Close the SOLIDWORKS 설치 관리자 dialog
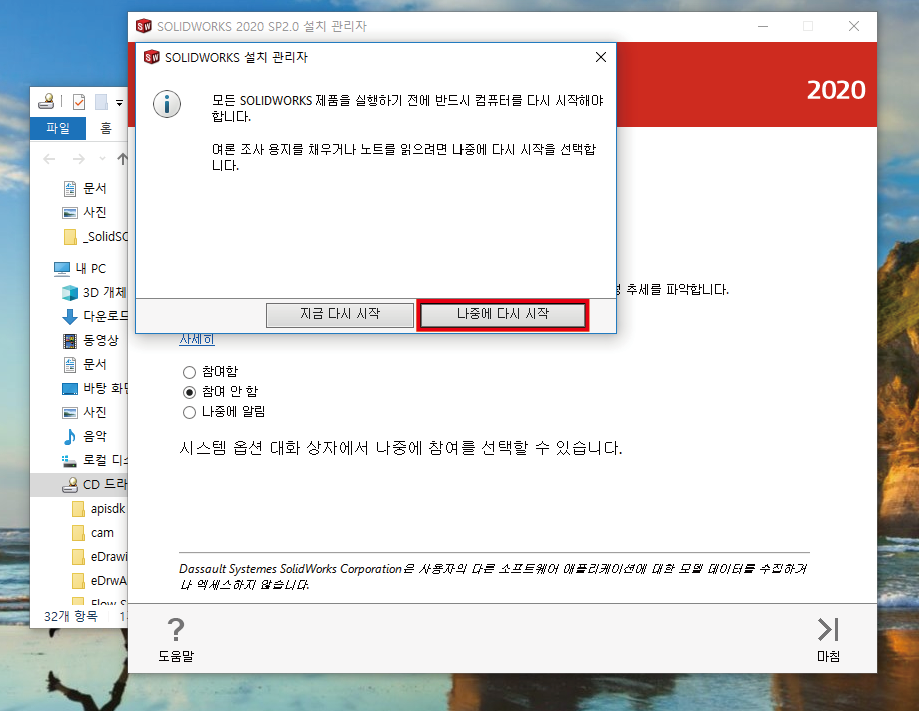The image size is (919, 711). [601, 57]
